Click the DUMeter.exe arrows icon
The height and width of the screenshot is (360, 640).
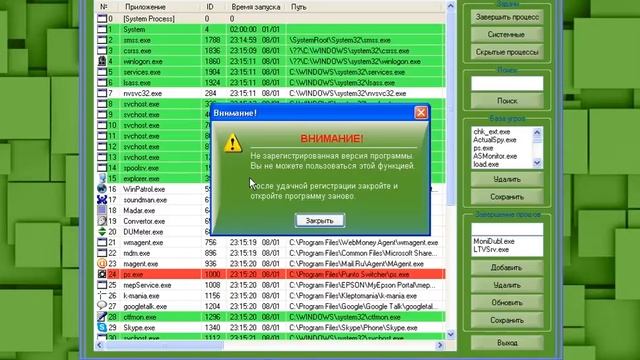click(x=102, y=231)
